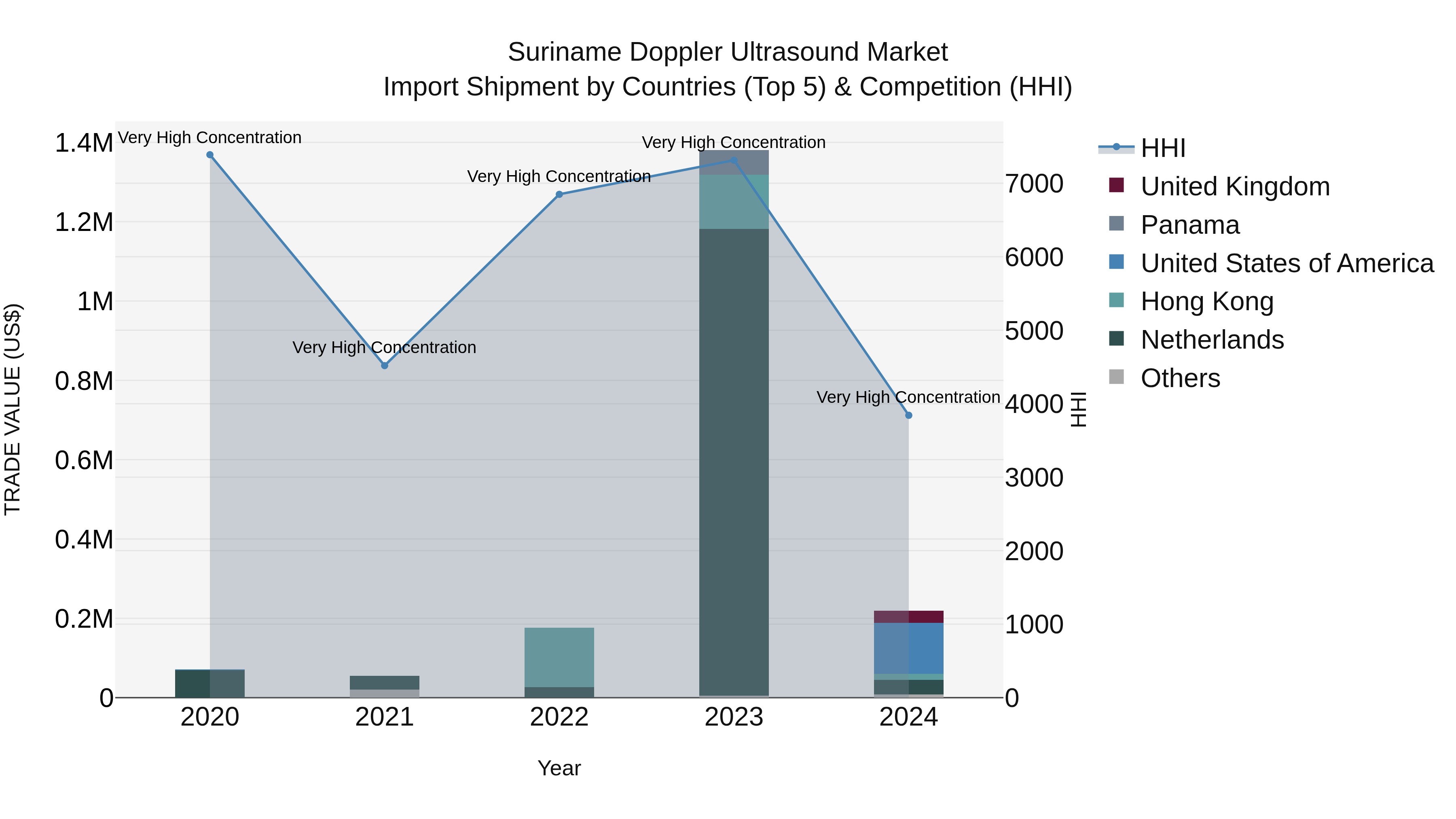Click the Suriname Doppler Ultrasound Market title
1456x819 pixels.
pos(728,52)
